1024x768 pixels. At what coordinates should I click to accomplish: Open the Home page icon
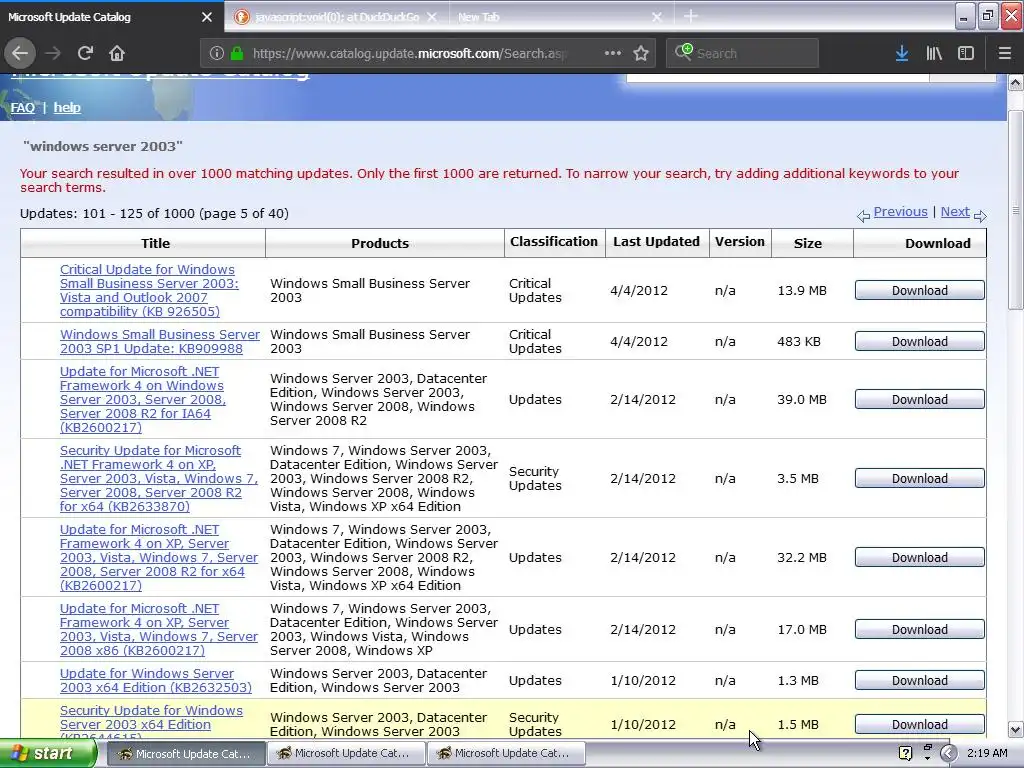coord(117,53)
